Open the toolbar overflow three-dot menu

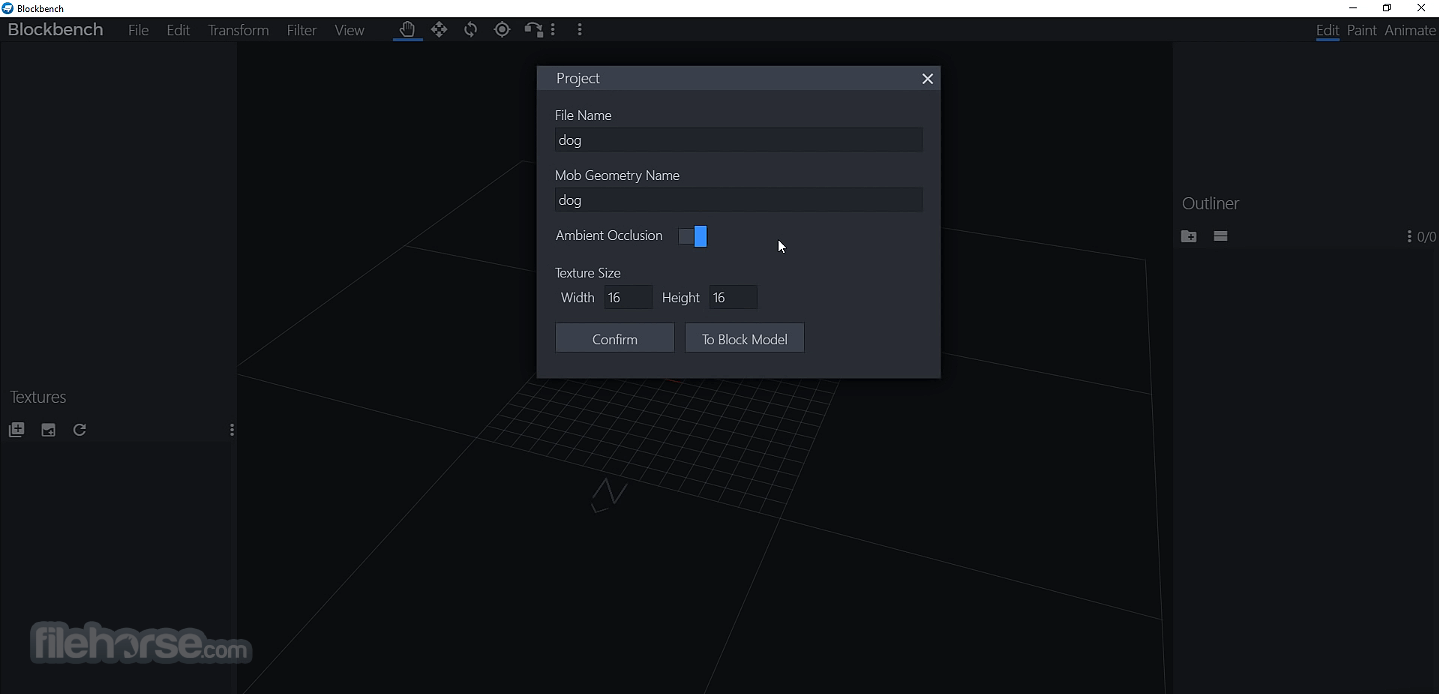tap(580, 30)
